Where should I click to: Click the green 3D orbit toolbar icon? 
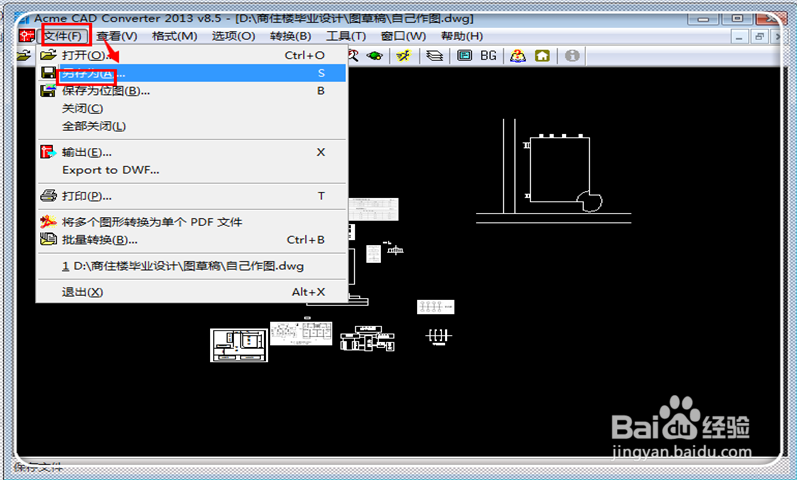(x=375, y=55)
